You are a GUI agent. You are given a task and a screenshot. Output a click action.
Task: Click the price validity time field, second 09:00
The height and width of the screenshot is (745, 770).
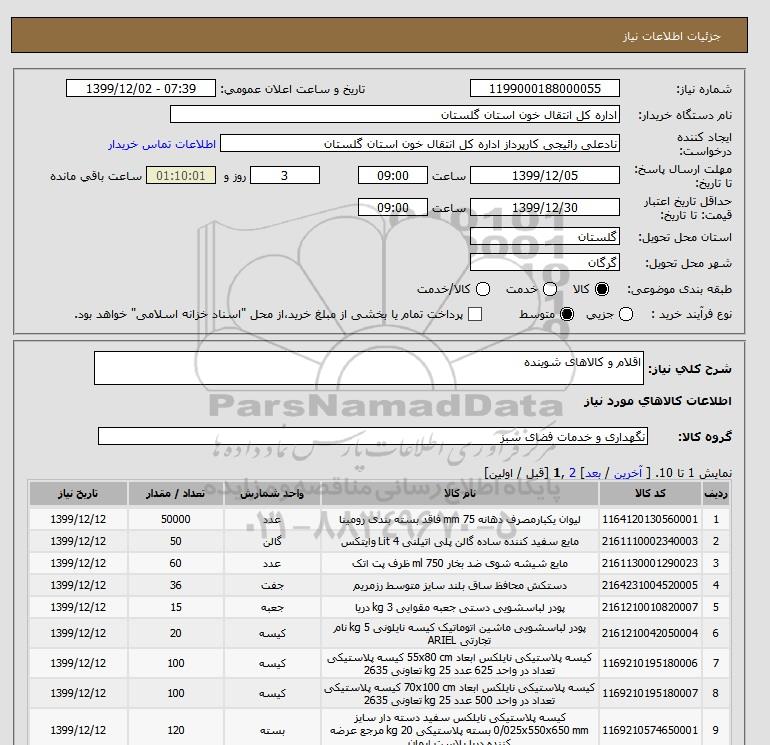pos(392,207)
